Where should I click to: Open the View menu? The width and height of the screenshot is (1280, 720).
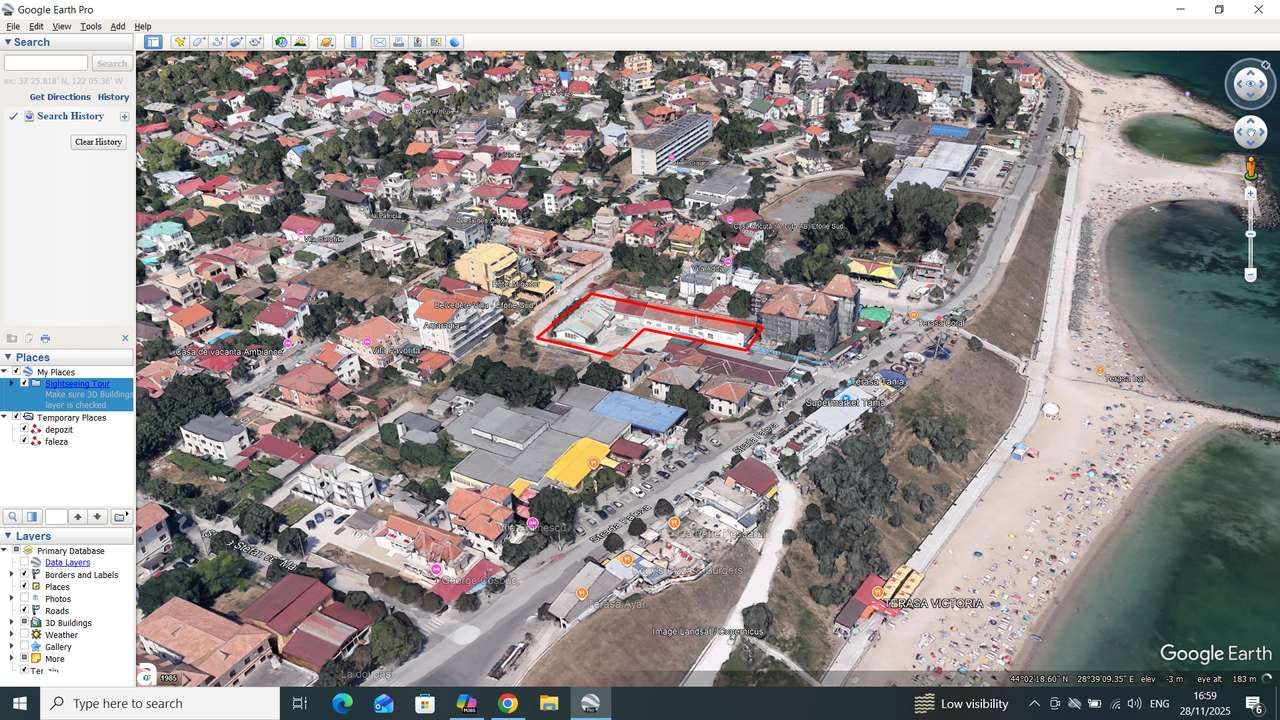61,26
